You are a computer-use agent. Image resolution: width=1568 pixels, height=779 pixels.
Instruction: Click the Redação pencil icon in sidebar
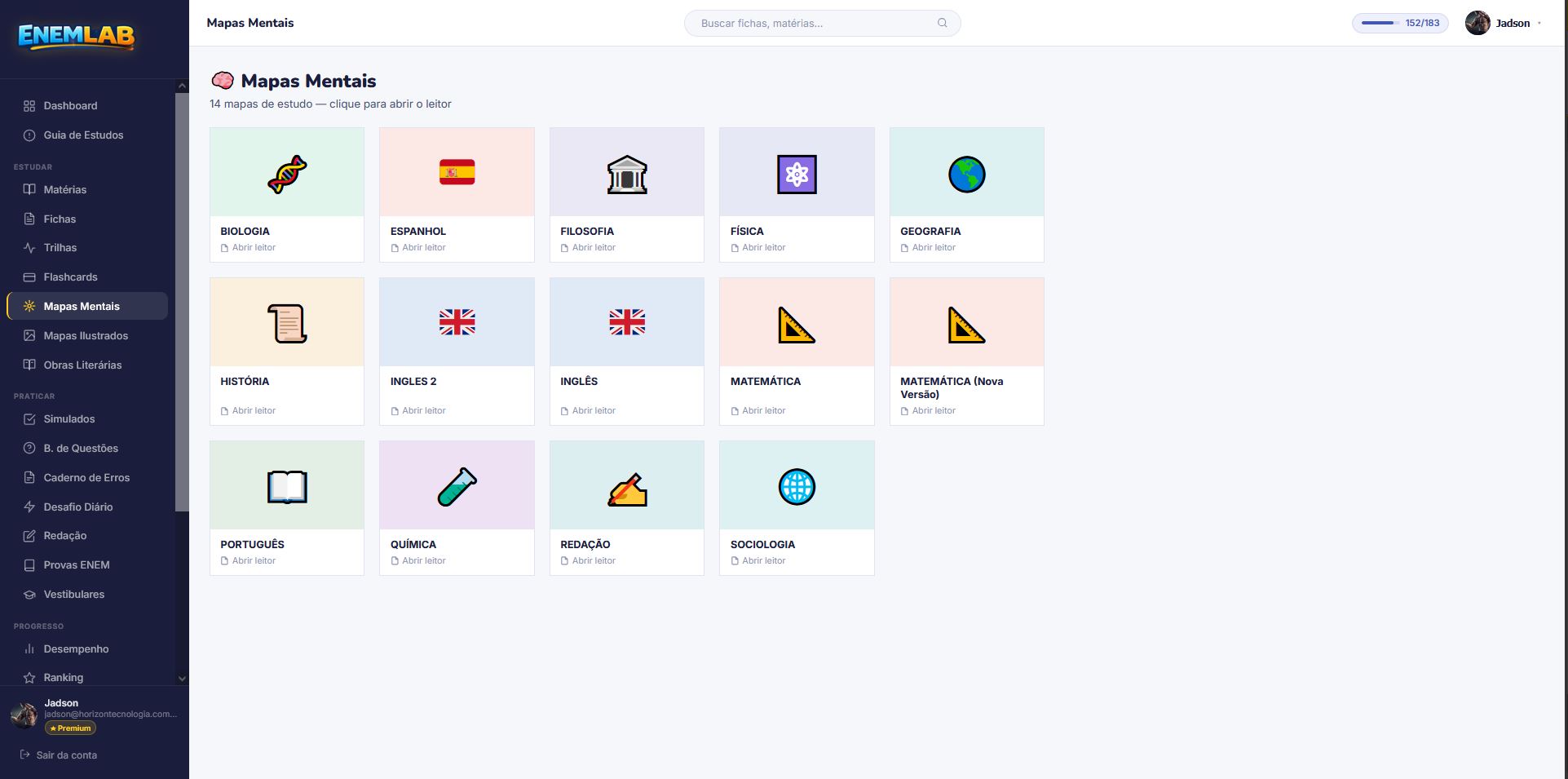pos(29,536)
